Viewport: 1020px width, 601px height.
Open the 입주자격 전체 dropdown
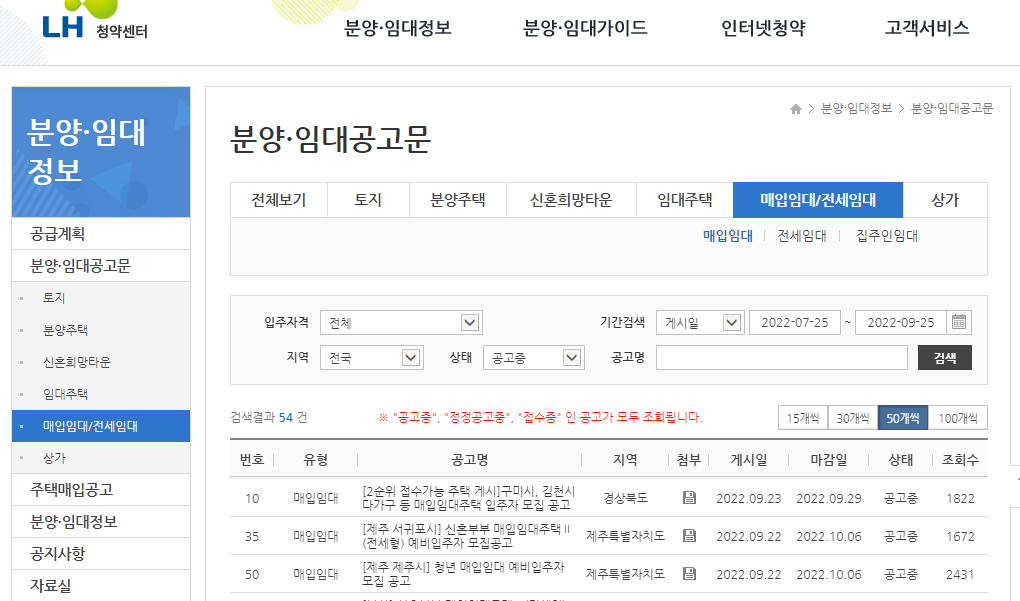pos(400,322)
